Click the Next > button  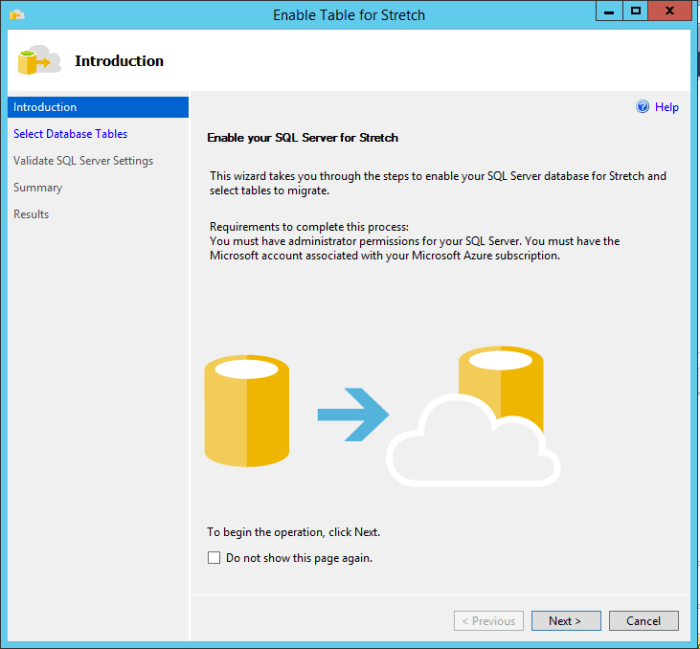[x=566, y=621]
